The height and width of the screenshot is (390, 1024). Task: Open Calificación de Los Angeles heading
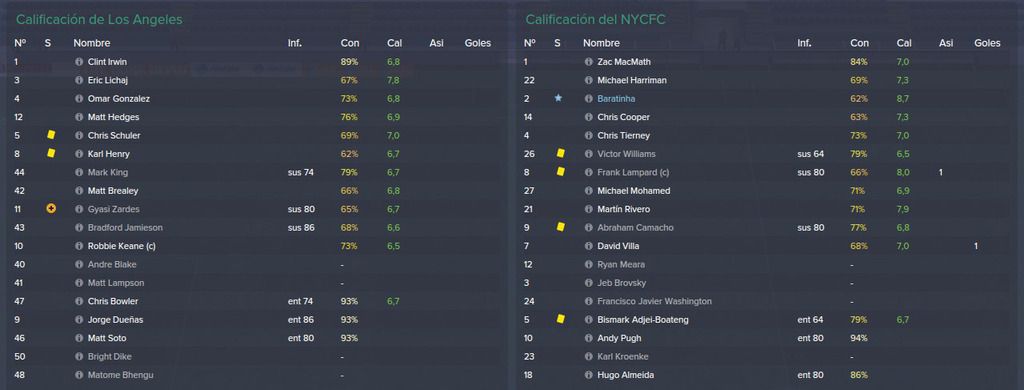[x=99, y=20]
